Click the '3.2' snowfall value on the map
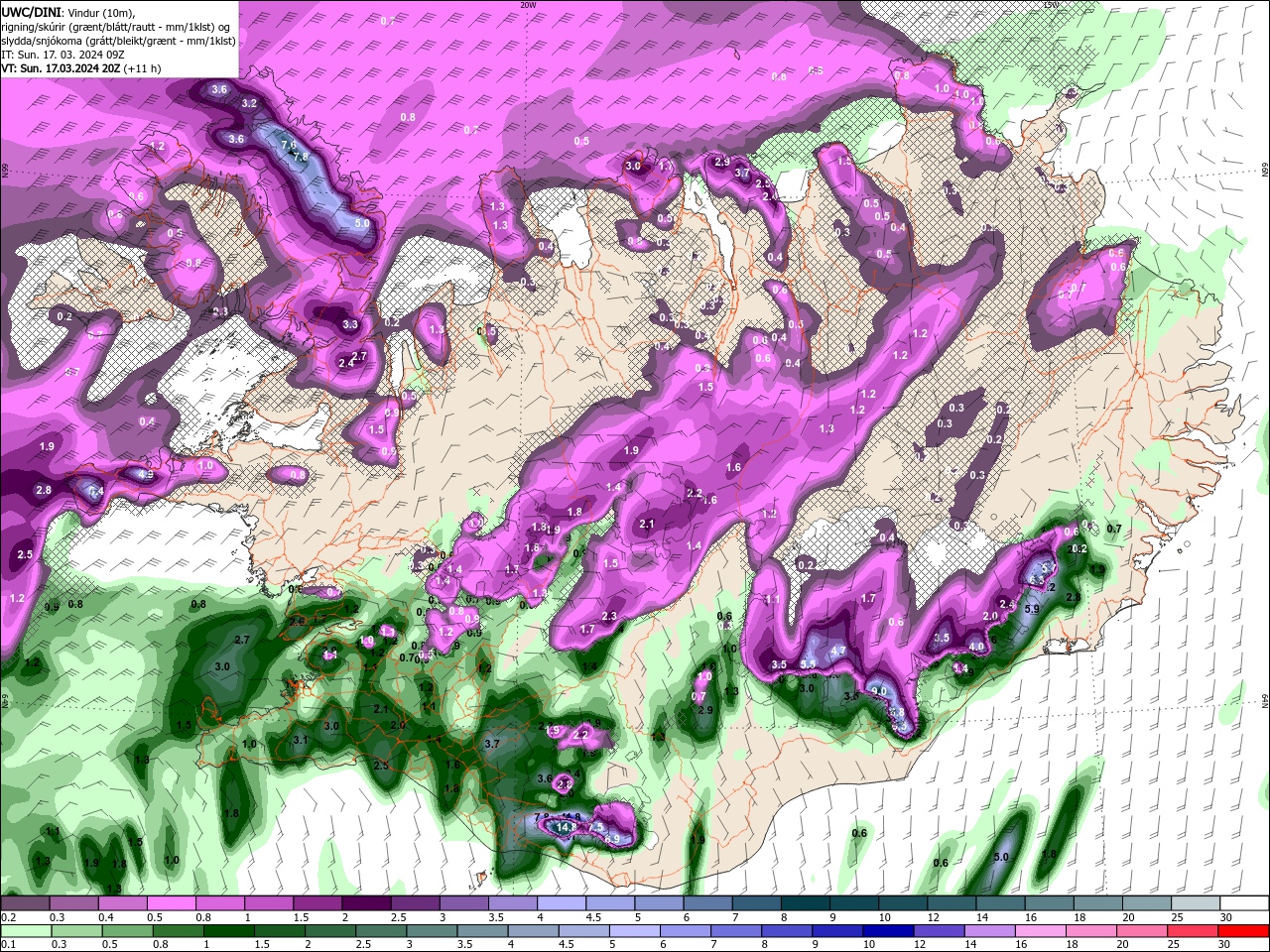The width and height of the screenshot is (1270, 952). tap(250, 103)
